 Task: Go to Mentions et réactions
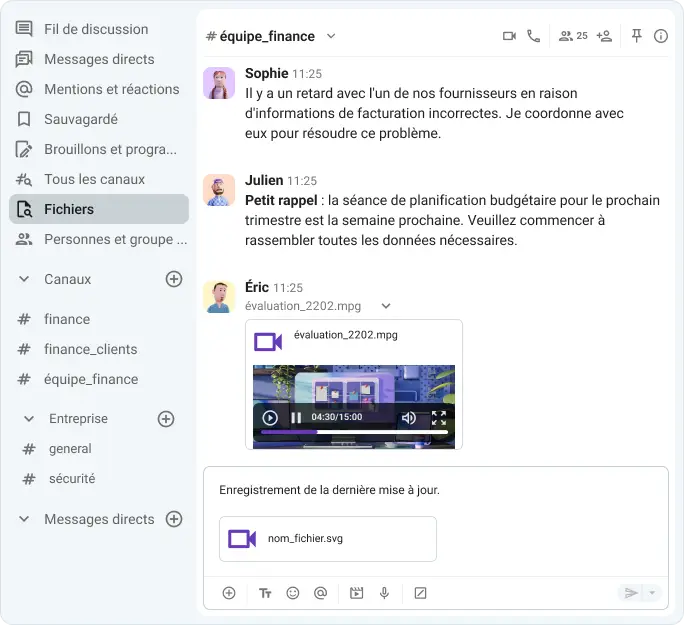coord(99,89)
